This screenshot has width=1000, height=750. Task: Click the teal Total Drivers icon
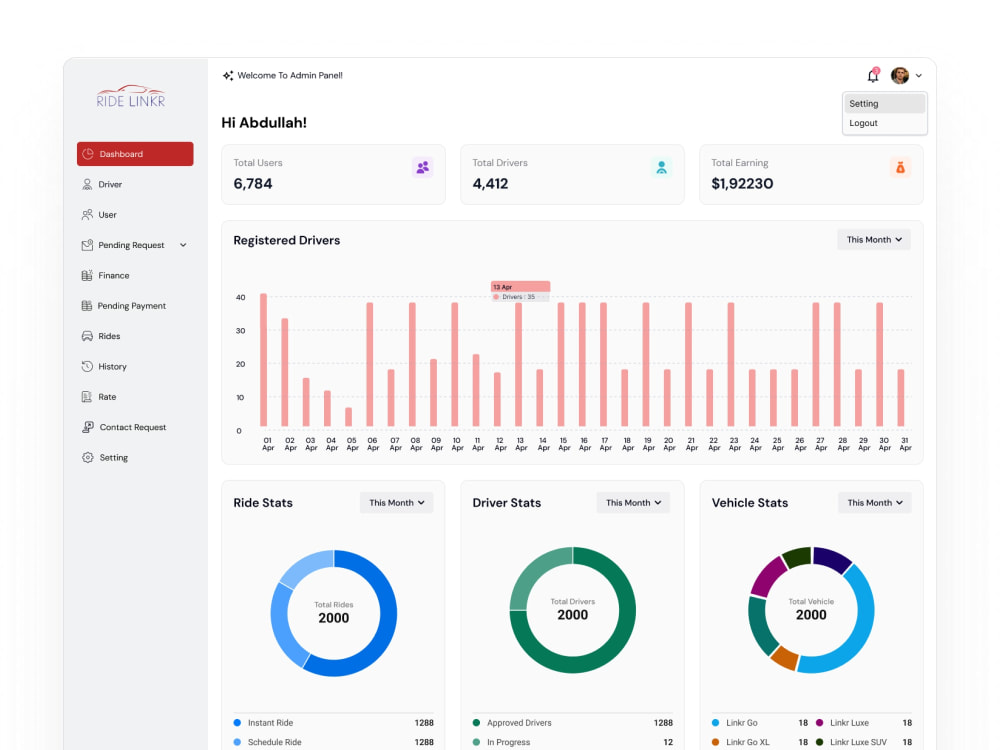pyautogui.click(x=661, y=167)
